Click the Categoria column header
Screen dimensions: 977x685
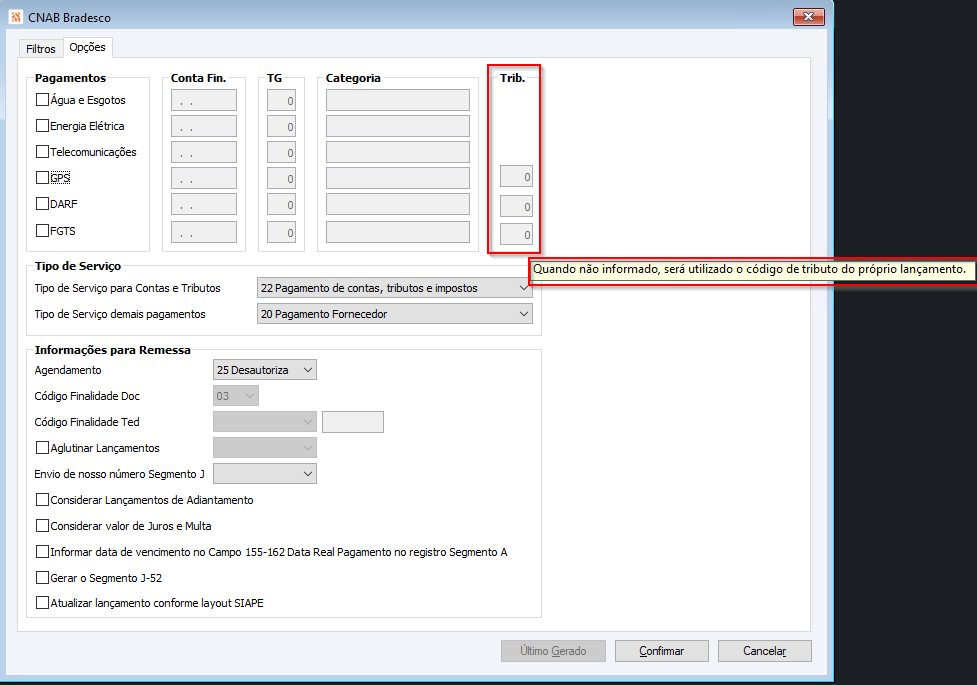(x=353, y=78)
